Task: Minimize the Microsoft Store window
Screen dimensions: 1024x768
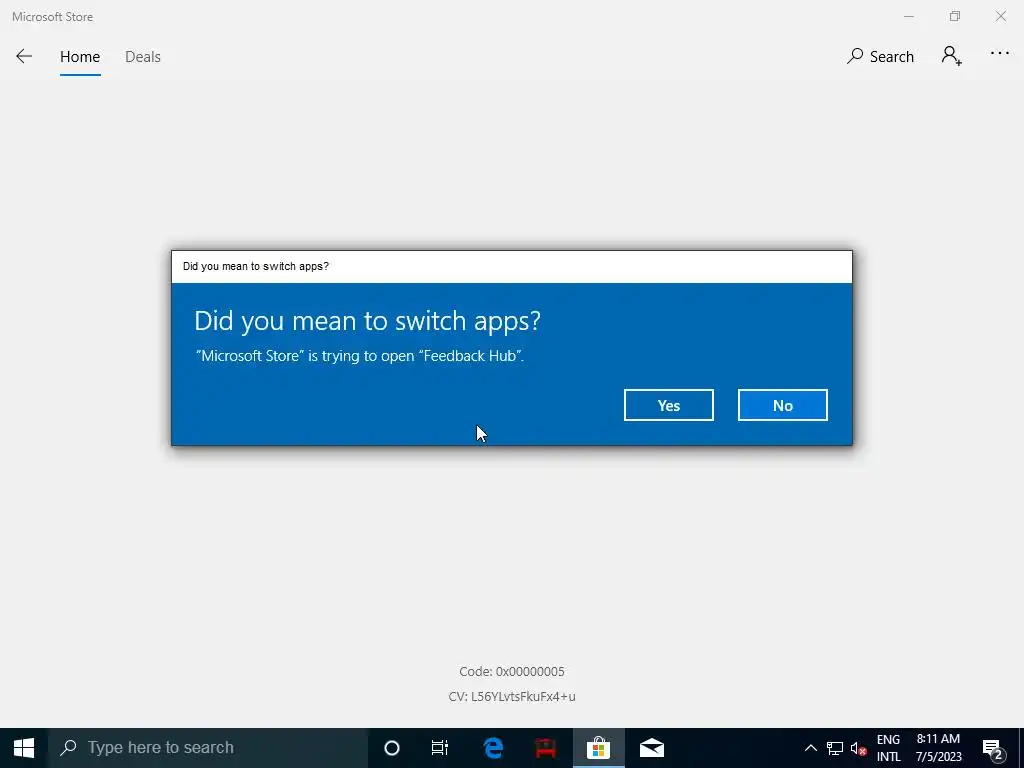Action: coord(909,16)
